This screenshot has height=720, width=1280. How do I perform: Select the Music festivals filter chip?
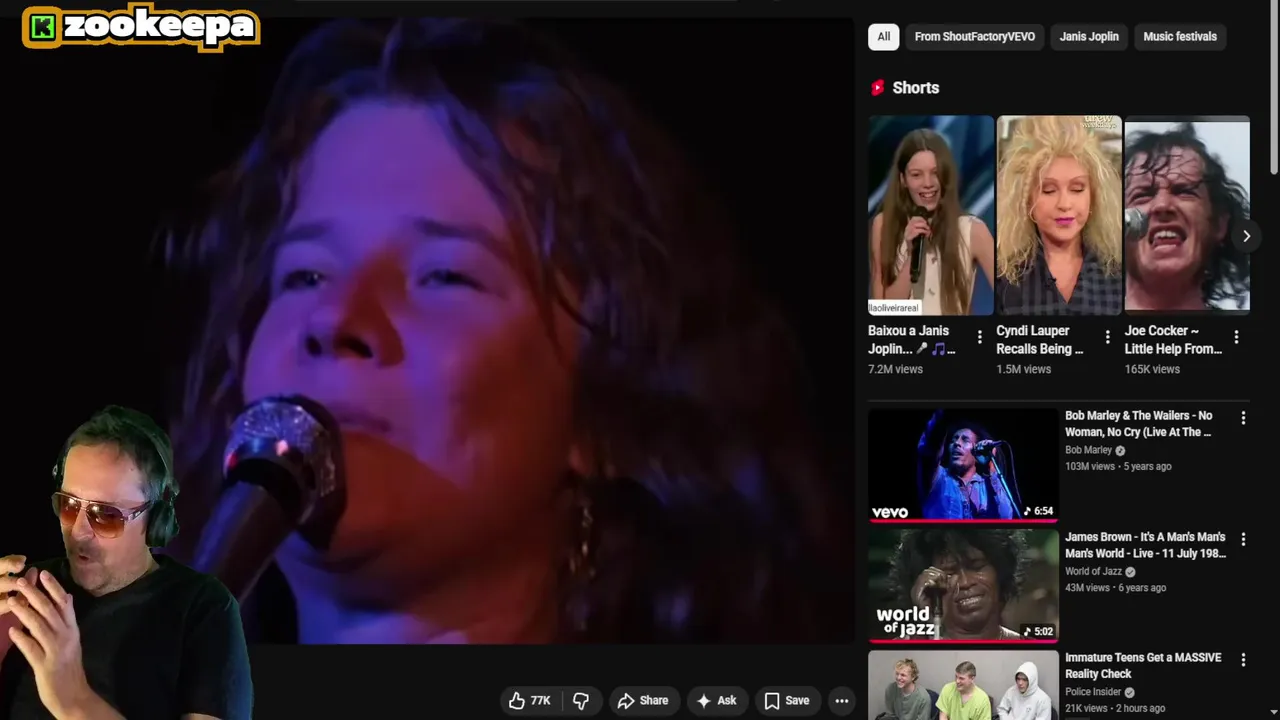(1180, 37)
